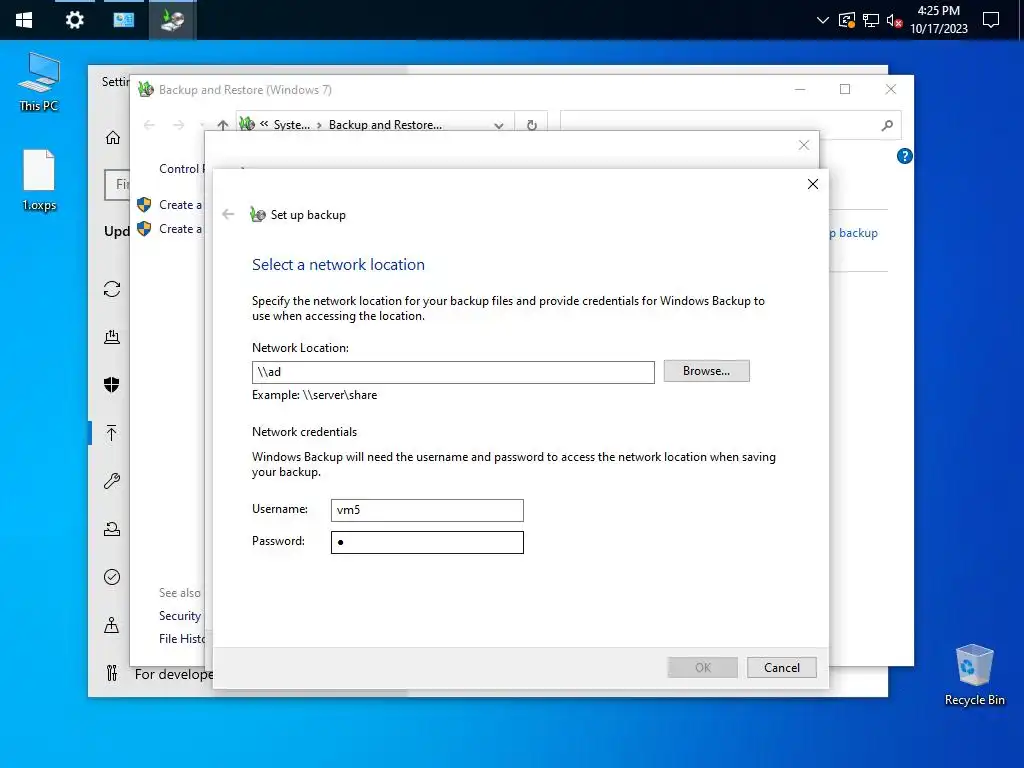Click the Cancel button
Viewport: 1024px width, 768px height.
[x=782, y=667]
